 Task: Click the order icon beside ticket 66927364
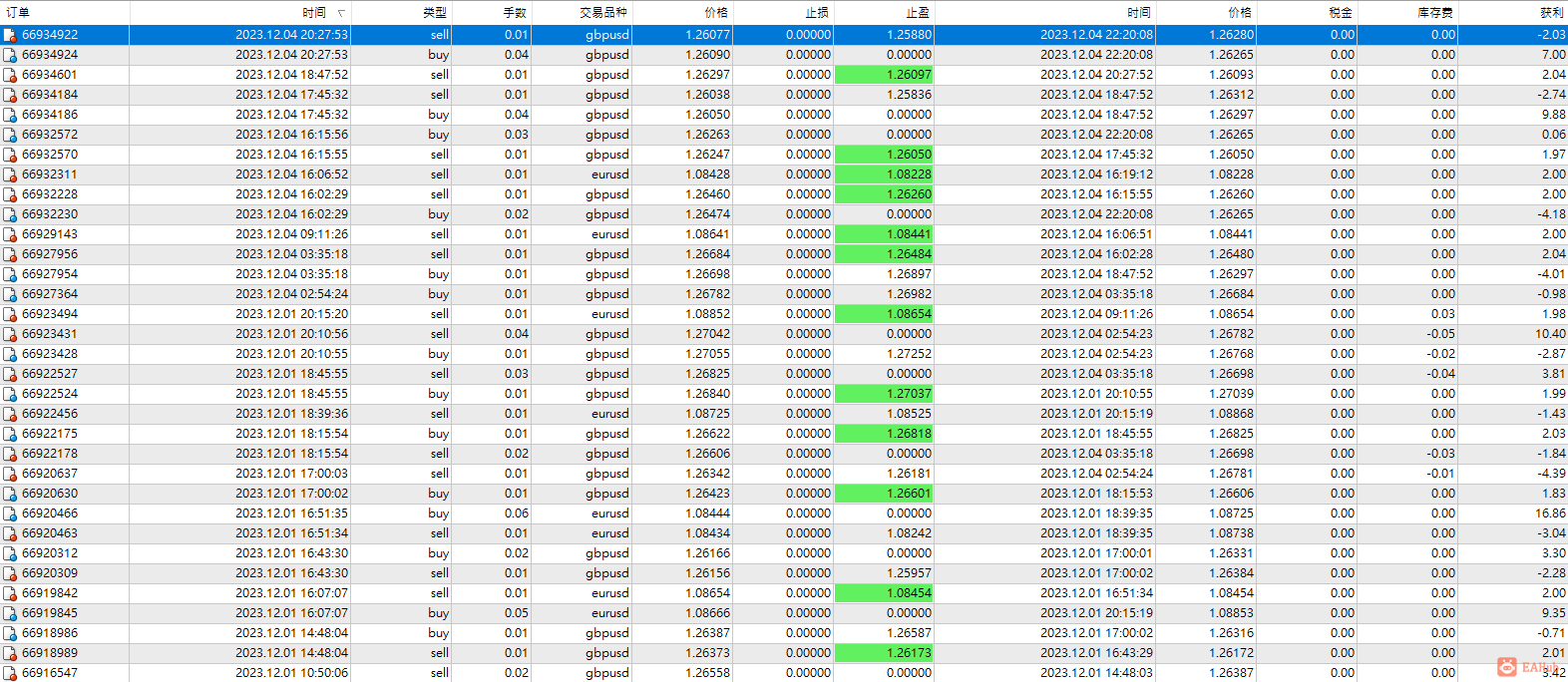click(10, 294)
